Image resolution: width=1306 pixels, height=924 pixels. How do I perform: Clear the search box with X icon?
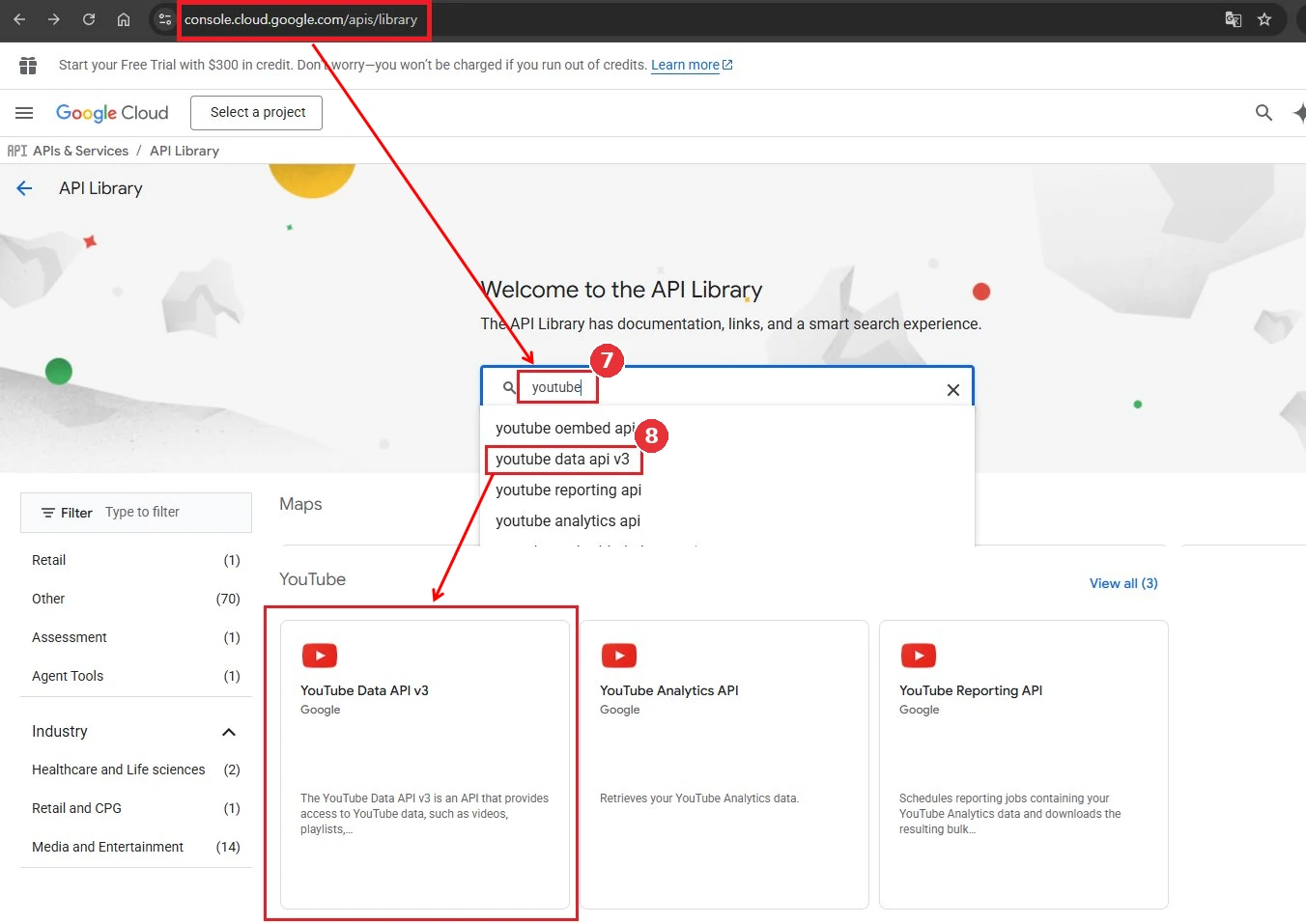tap(953, 390)
